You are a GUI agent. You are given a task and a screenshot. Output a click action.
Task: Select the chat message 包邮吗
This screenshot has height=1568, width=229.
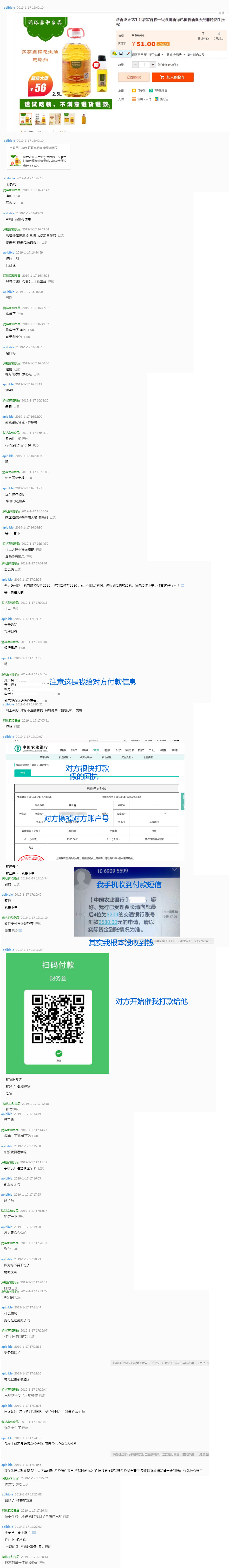10,353
